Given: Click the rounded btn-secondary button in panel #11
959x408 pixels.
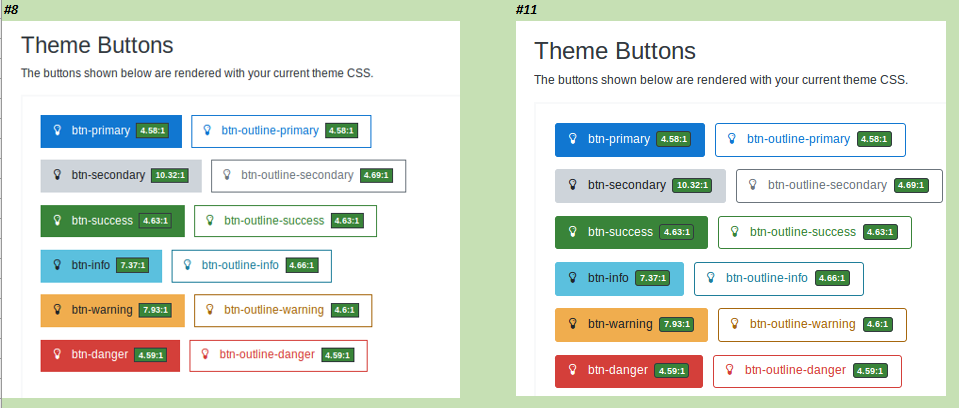Looking at the screenshot, I should [640, 185].
